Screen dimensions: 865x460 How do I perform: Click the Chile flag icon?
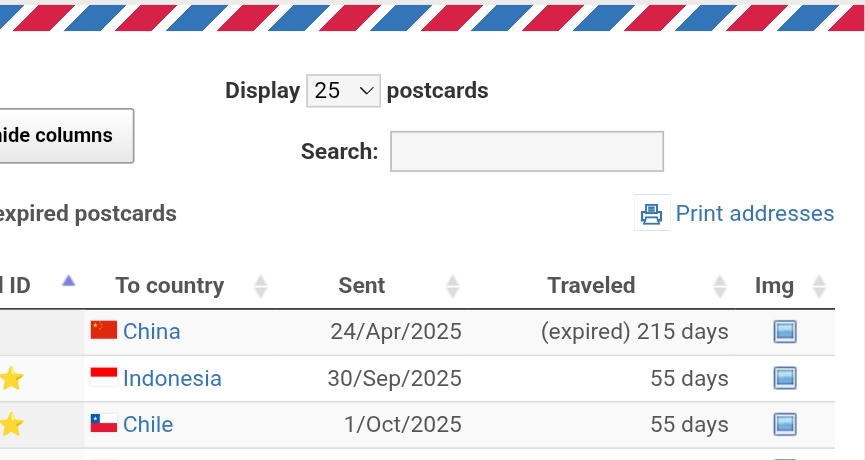[104, 424]
